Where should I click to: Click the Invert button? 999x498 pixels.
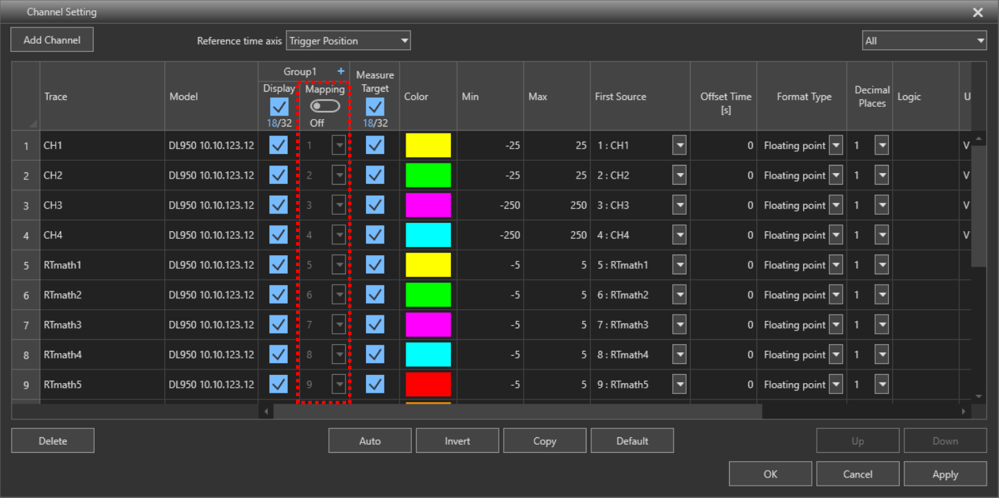coord(457,441)
